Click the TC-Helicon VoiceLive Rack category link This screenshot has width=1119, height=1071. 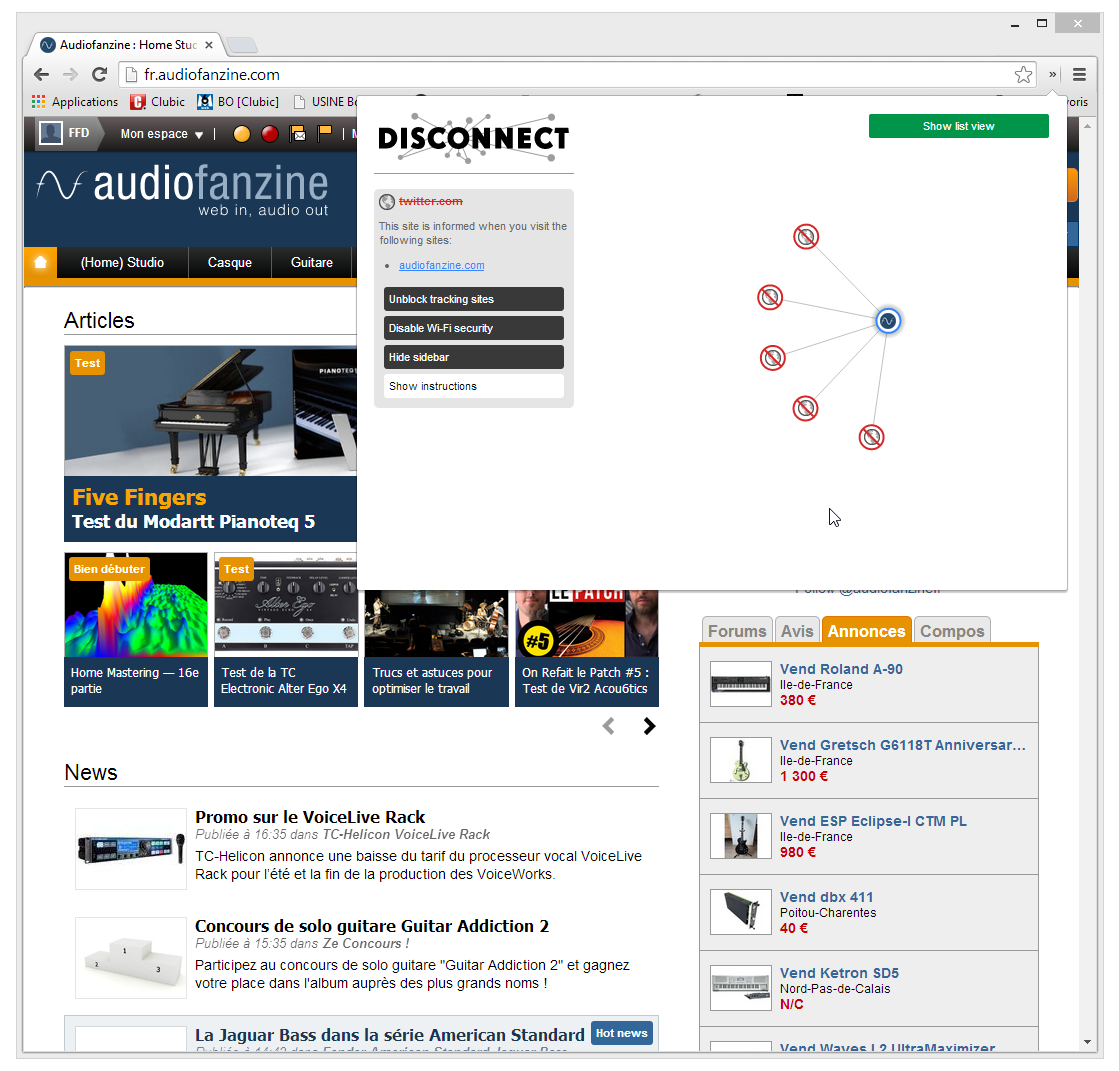(x=406, y=835)
